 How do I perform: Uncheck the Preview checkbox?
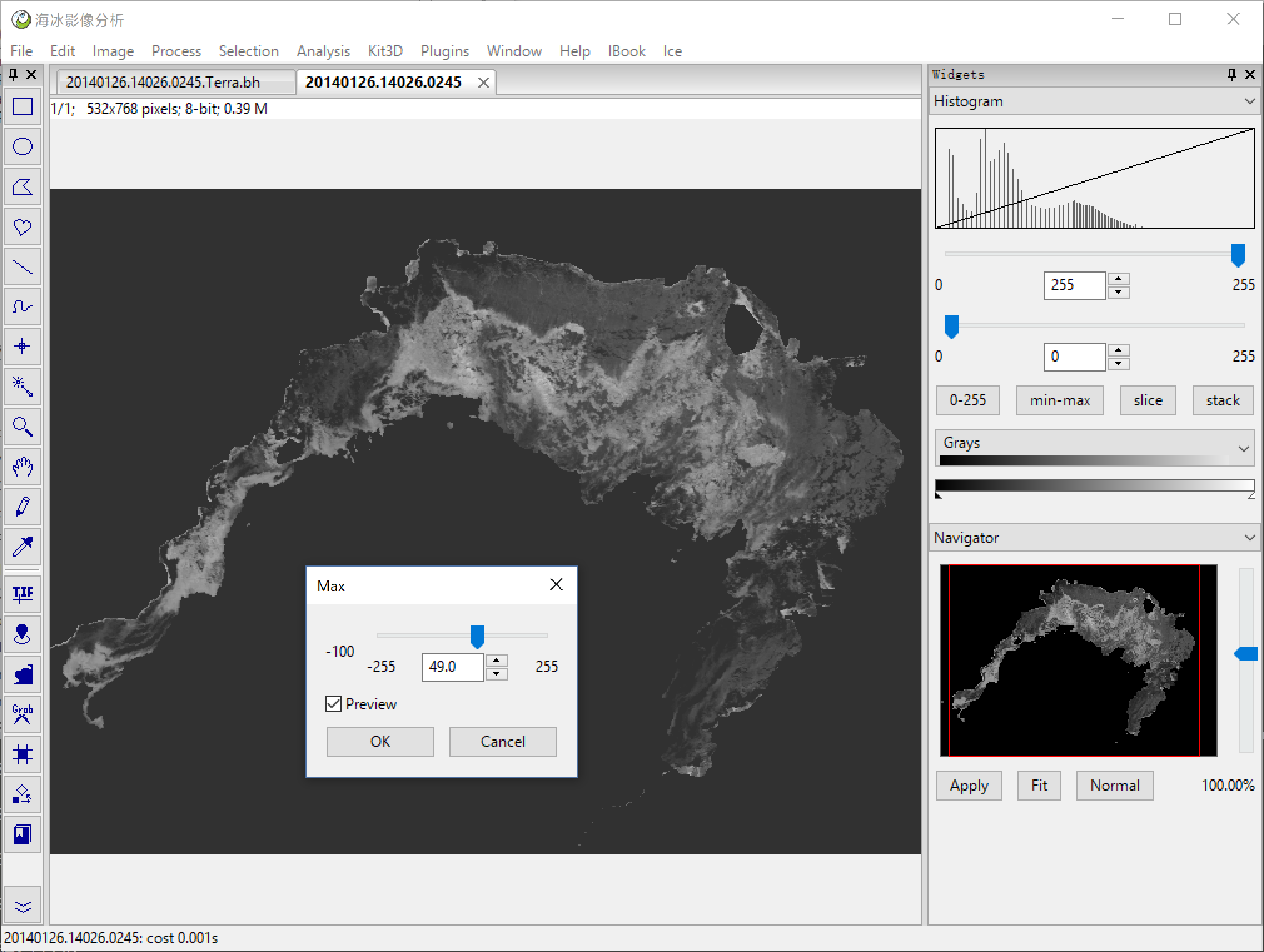click(334, 704)
